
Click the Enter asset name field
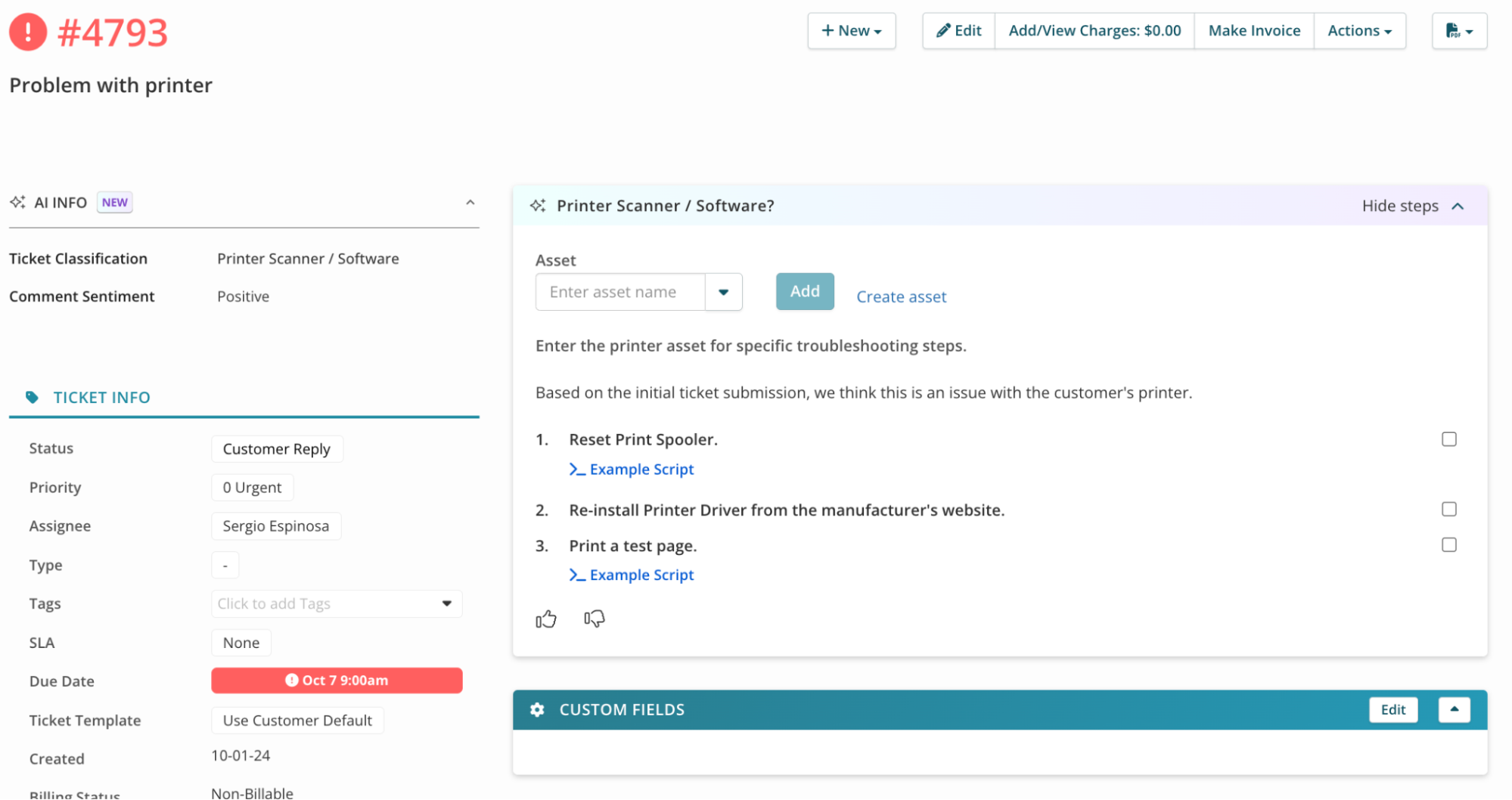pyautogui.click(x=620, y=292)
